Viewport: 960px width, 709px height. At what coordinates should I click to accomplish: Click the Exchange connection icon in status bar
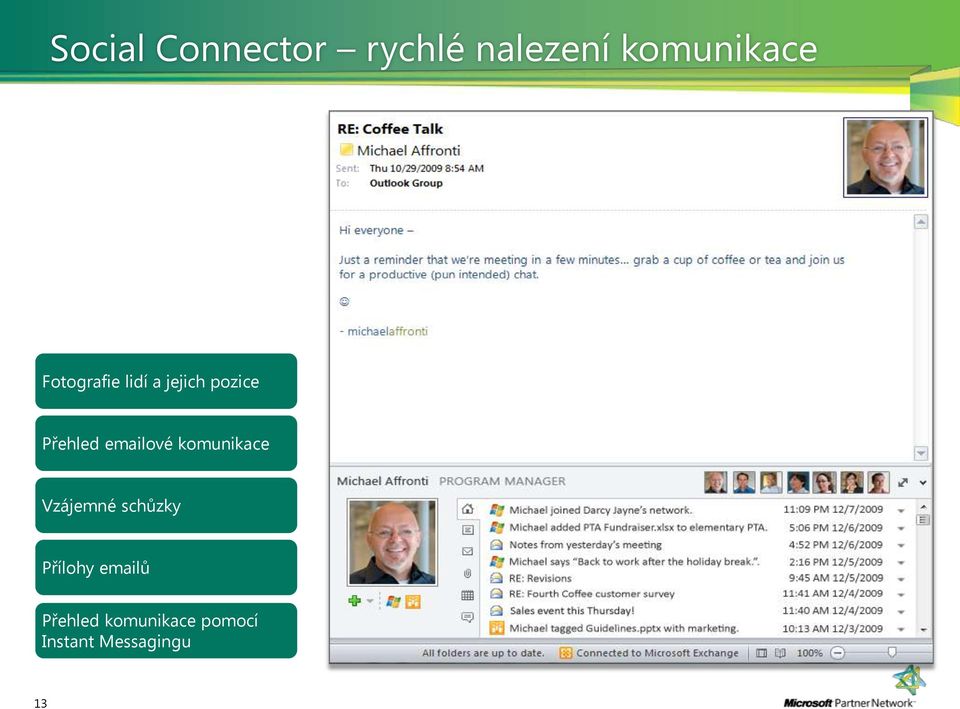point(566,653)
